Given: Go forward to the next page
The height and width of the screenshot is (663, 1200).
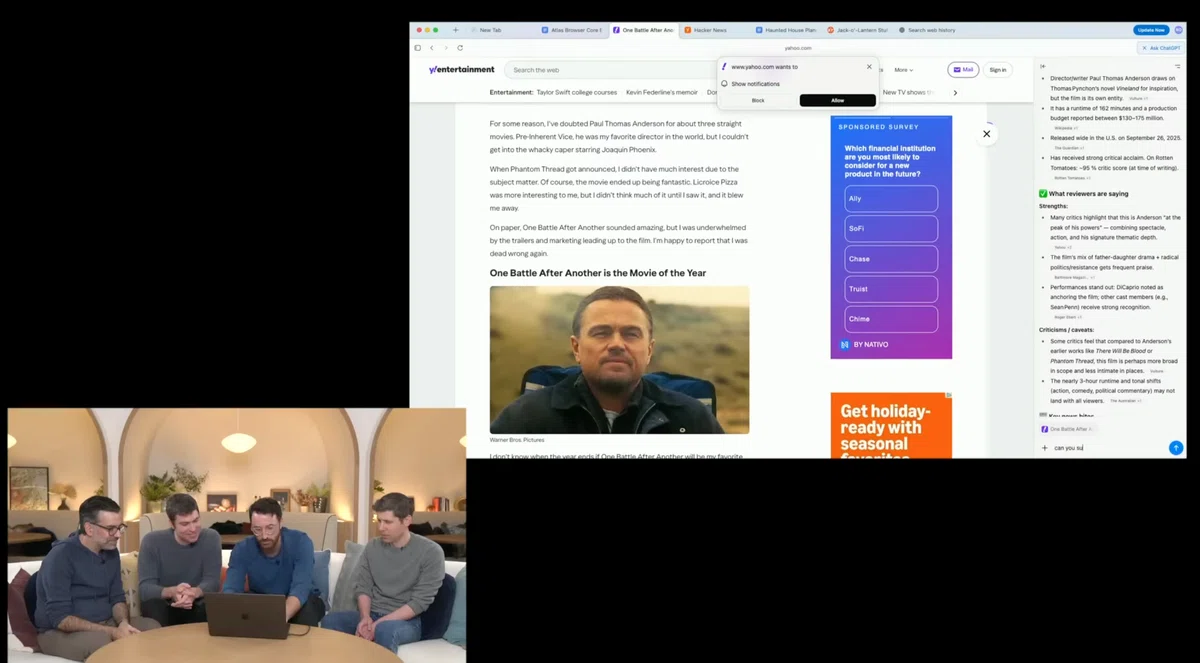Looking at the screenshot, I should [x=446, y=47].
